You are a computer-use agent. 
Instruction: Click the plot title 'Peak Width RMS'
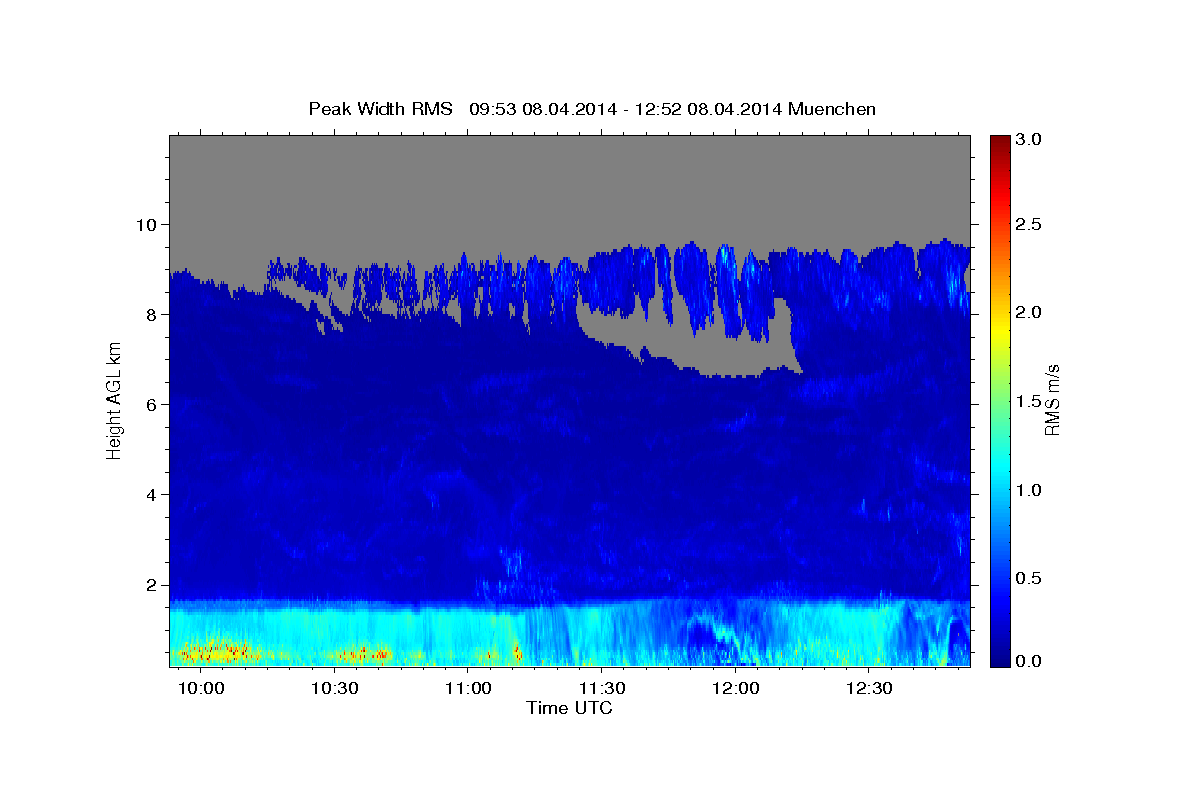click(x=381, y=108)
